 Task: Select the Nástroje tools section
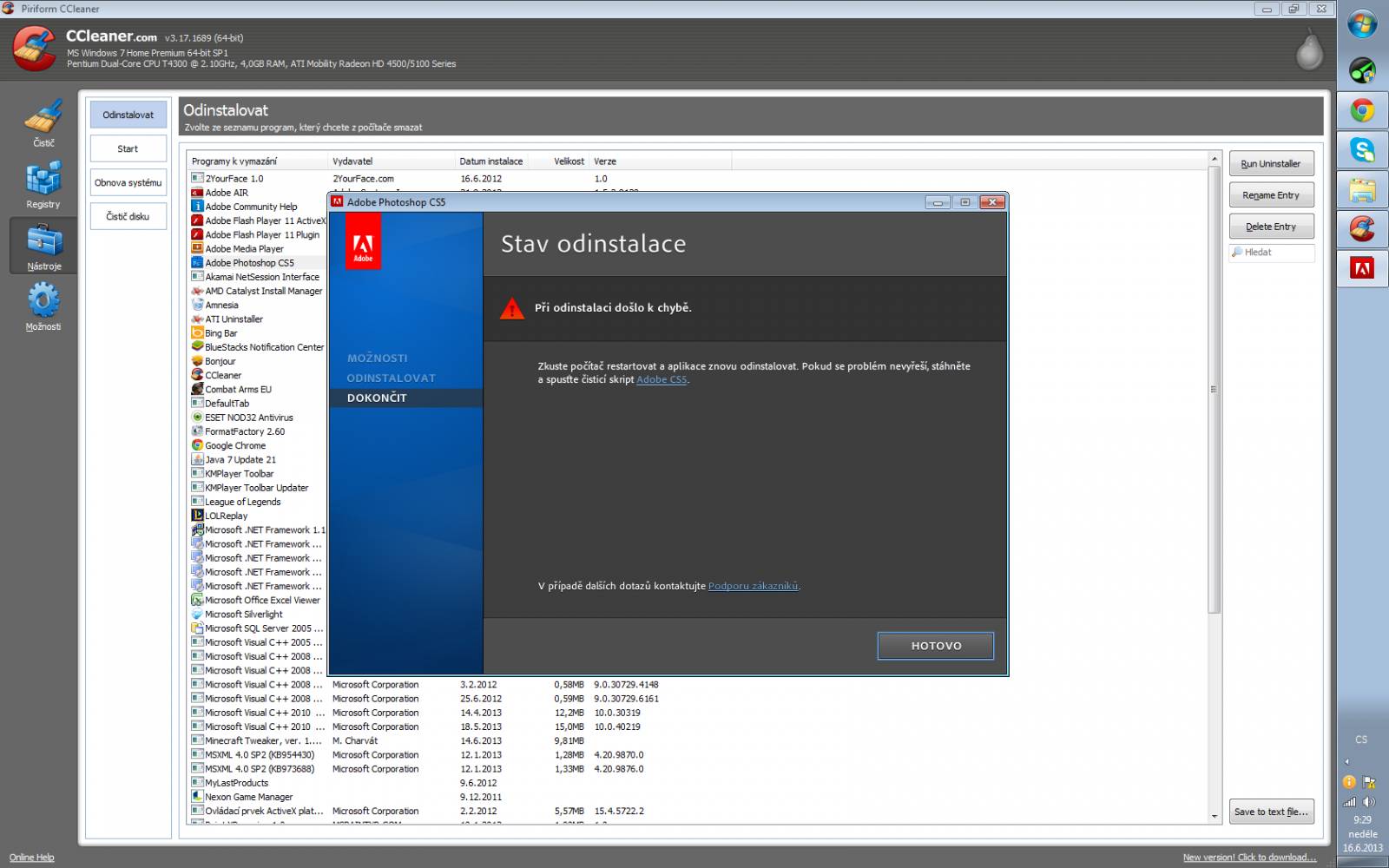coord(43,246)
